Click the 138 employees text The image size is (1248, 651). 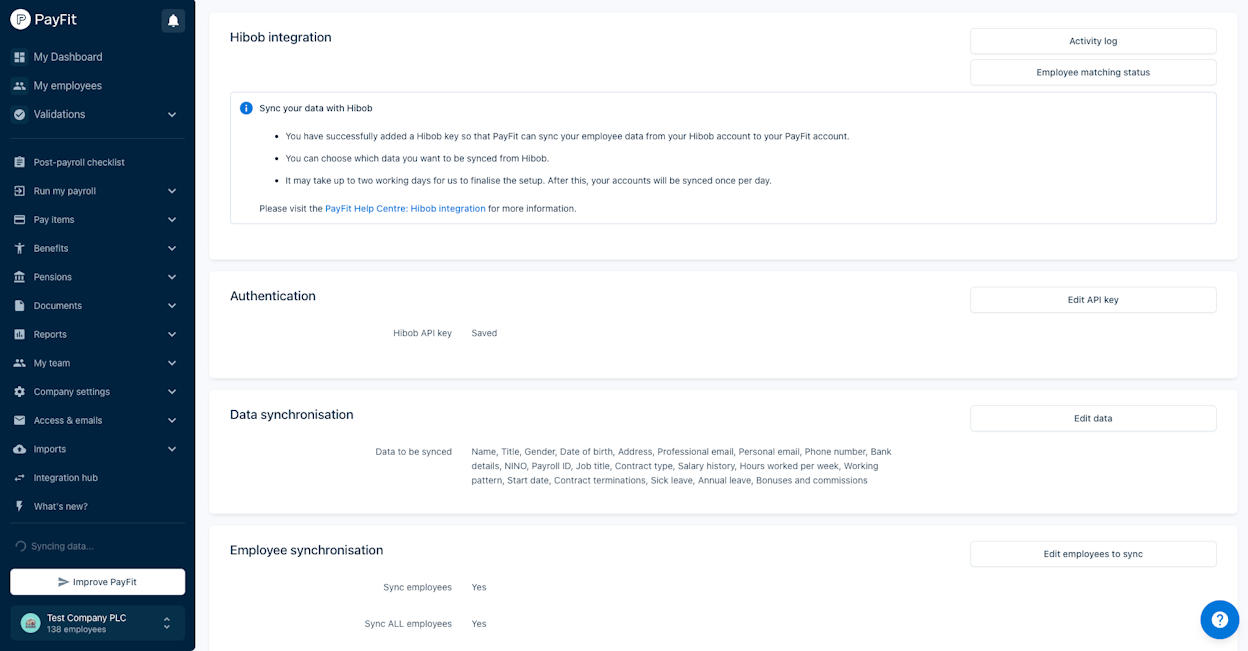click(x=77, y=630)
